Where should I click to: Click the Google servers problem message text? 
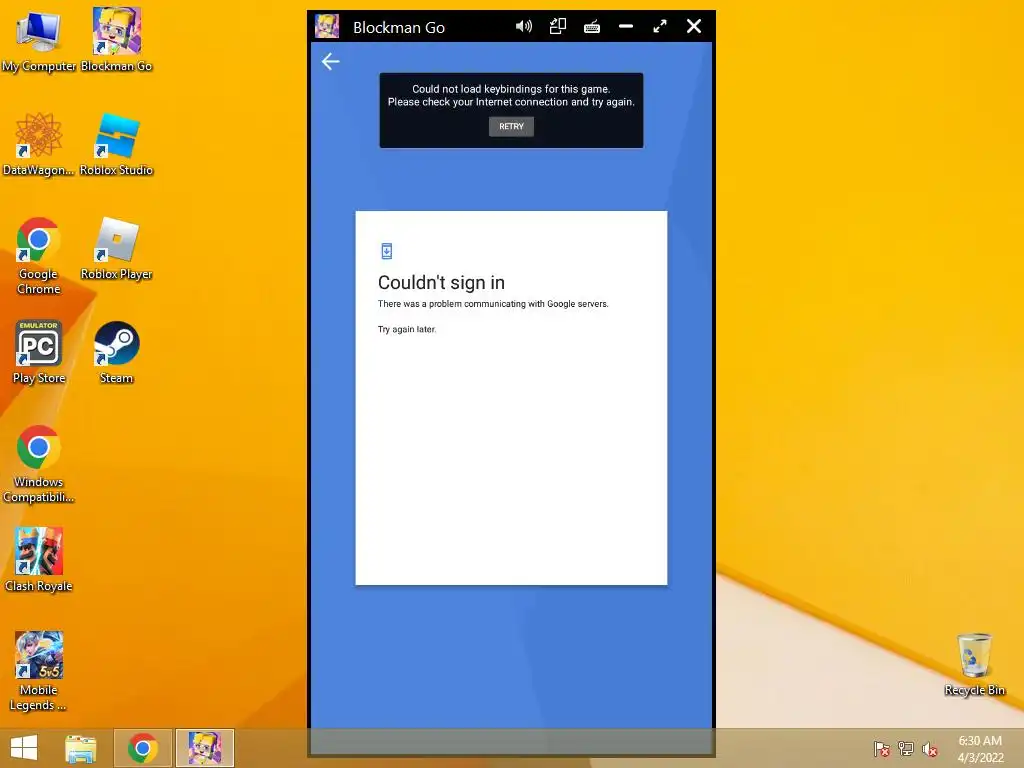click(x=493, y=304)
